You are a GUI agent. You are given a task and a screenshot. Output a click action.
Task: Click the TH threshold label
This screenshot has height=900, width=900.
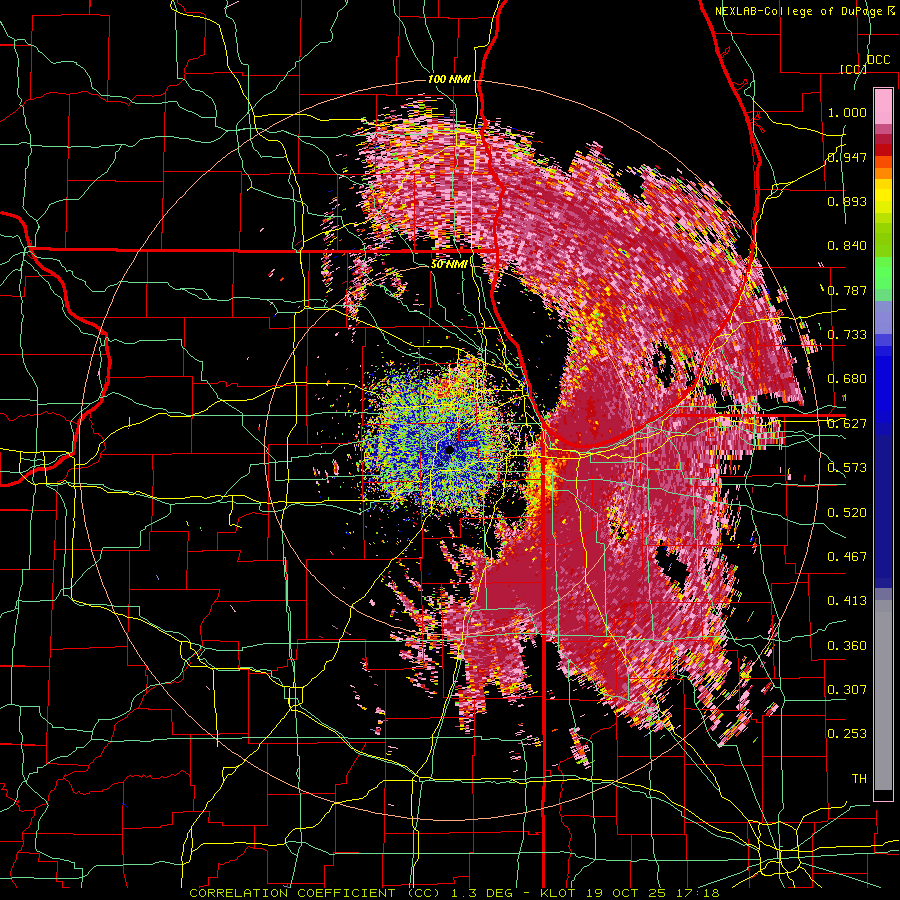click(859, 779)
